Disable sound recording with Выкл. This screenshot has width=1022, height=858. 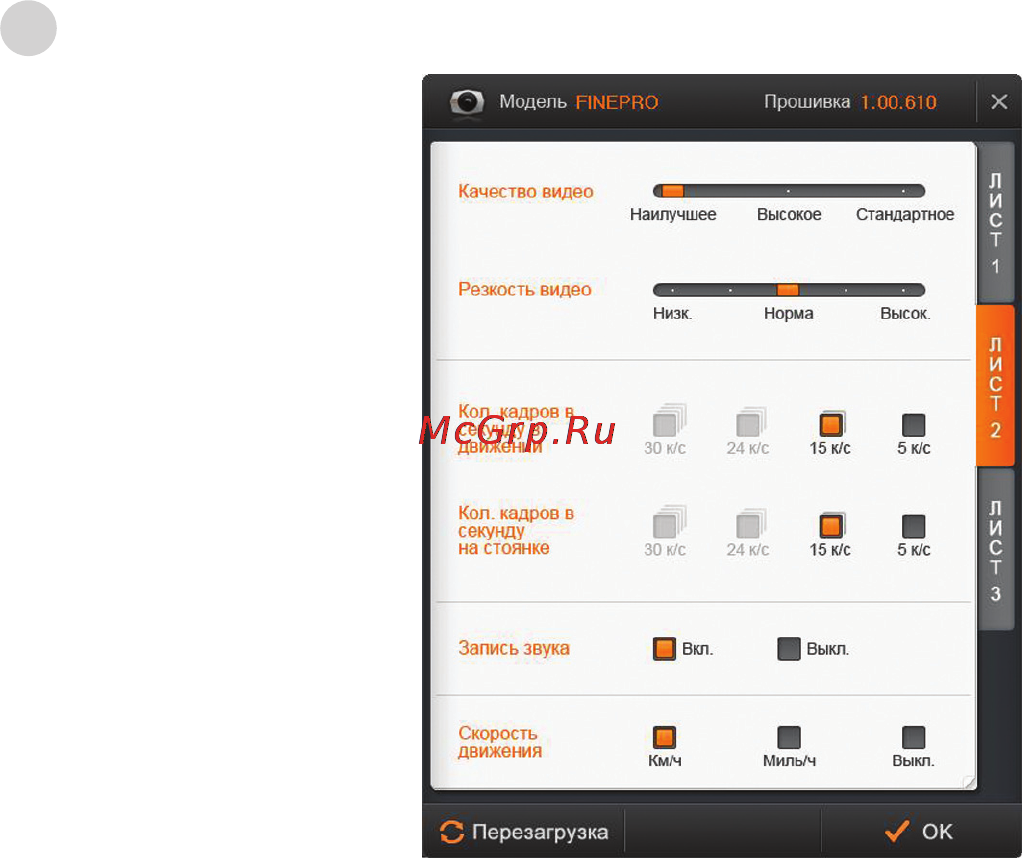pyautogui.click(x=789, y=649)
